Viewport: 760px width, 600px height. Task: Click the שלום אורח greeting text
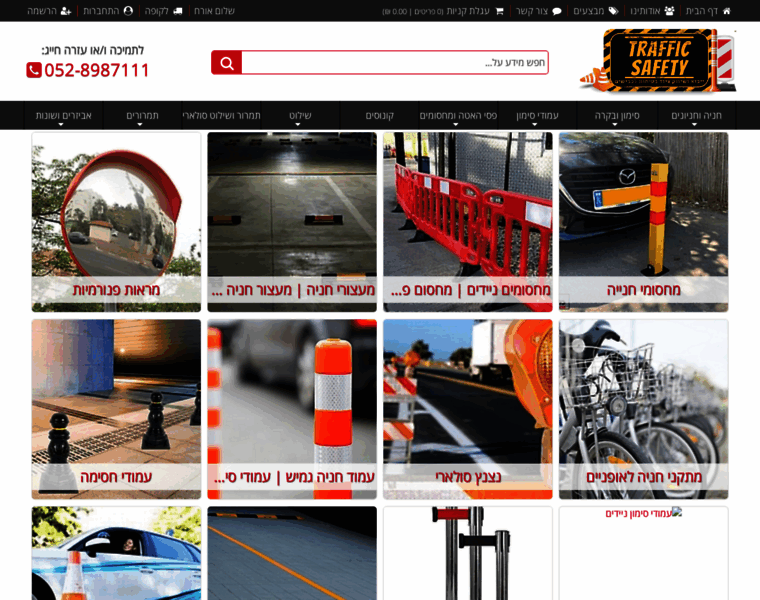(214, 11)
